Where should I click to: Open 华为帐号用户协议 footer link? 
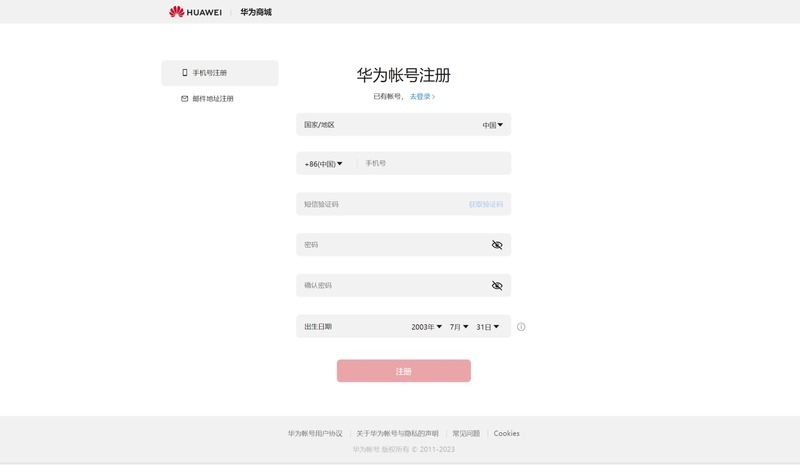click(x=315, y=433)
